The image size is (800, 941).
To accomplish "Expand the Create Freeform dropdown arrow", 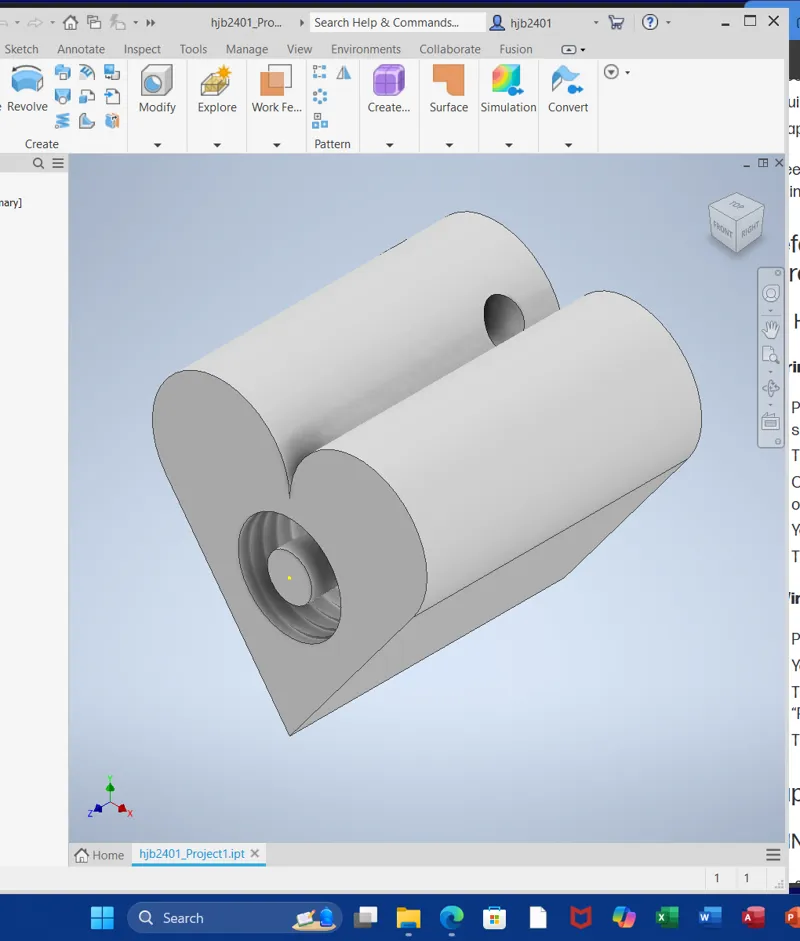I will coord(389,145).
